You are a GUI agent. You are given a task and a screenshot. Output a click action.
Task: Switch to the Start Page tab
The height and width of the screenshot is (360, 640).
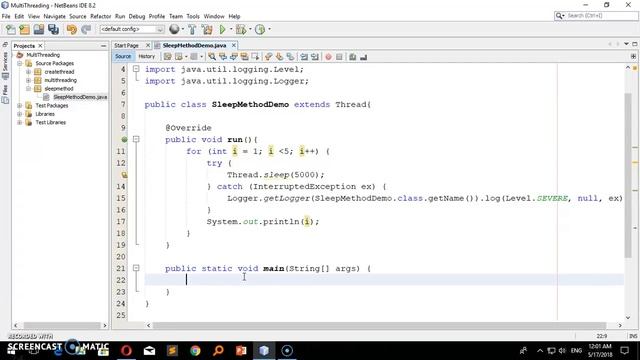(x=127, y=45)
